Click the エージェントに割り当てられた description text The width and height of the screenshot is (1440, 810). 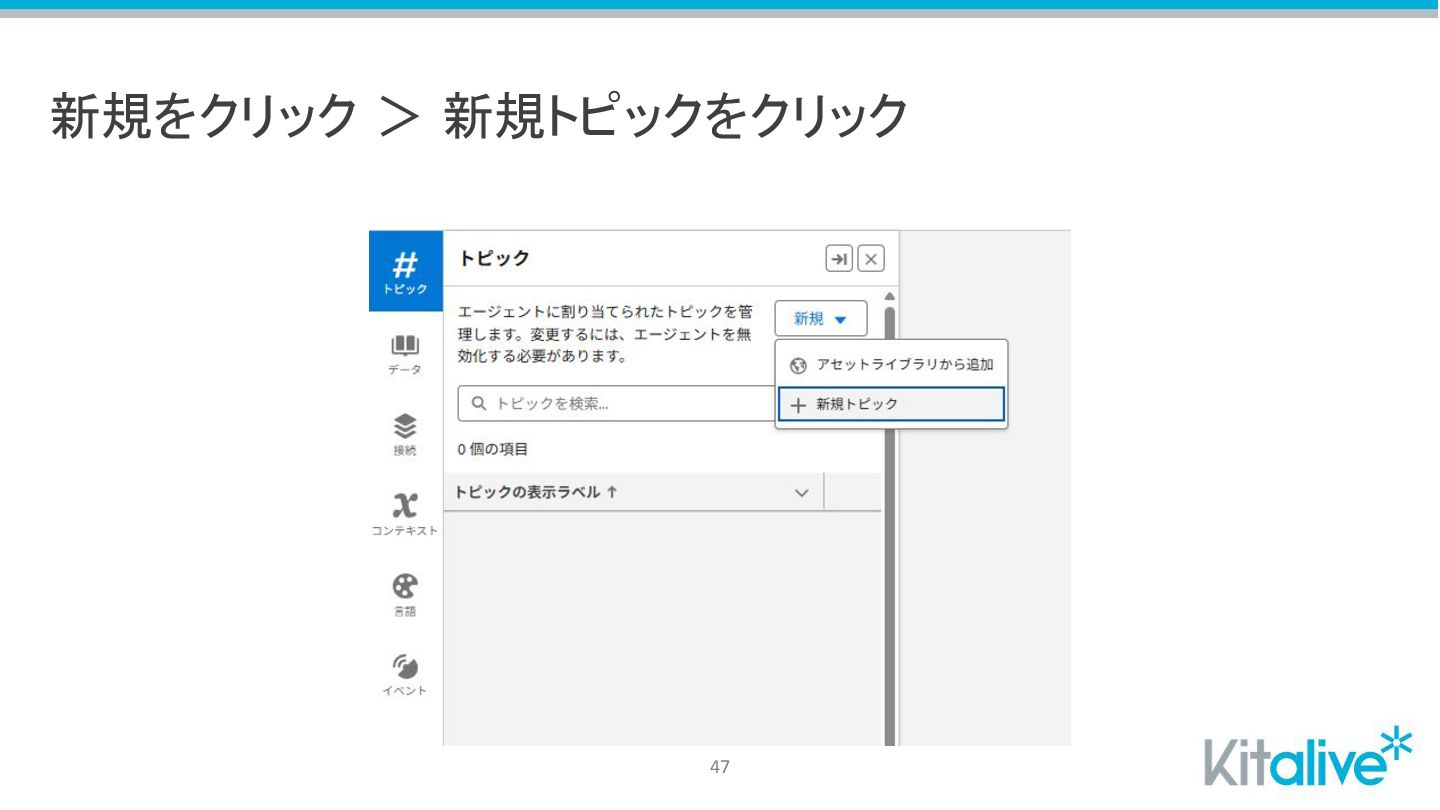click(605, 334)
